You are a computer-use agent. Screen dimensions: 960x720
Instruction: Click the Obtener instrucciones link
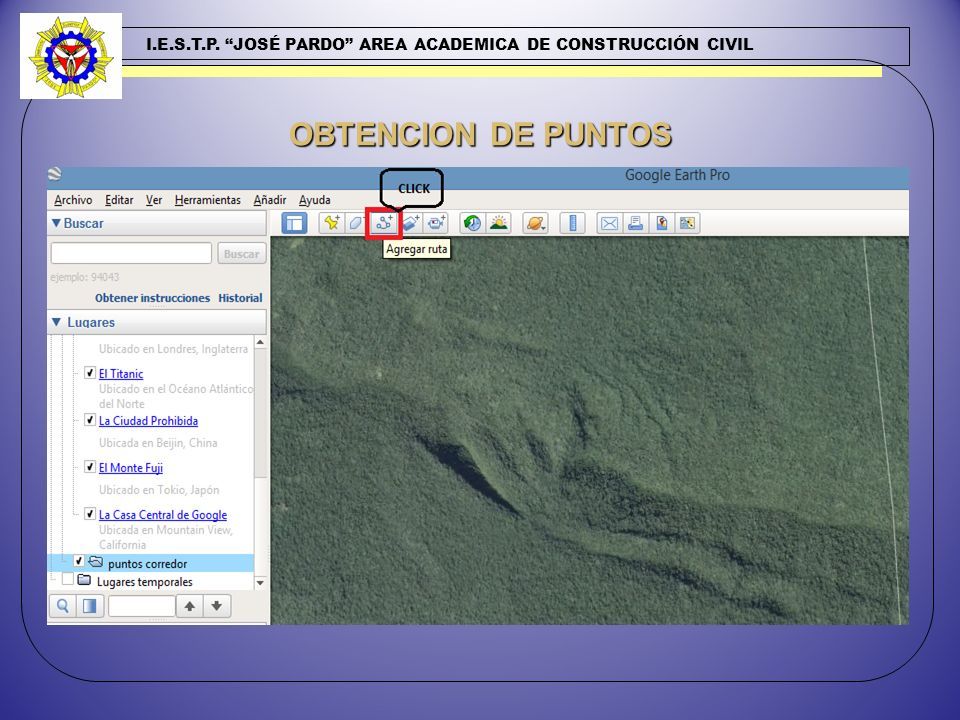tap(152, 298)
